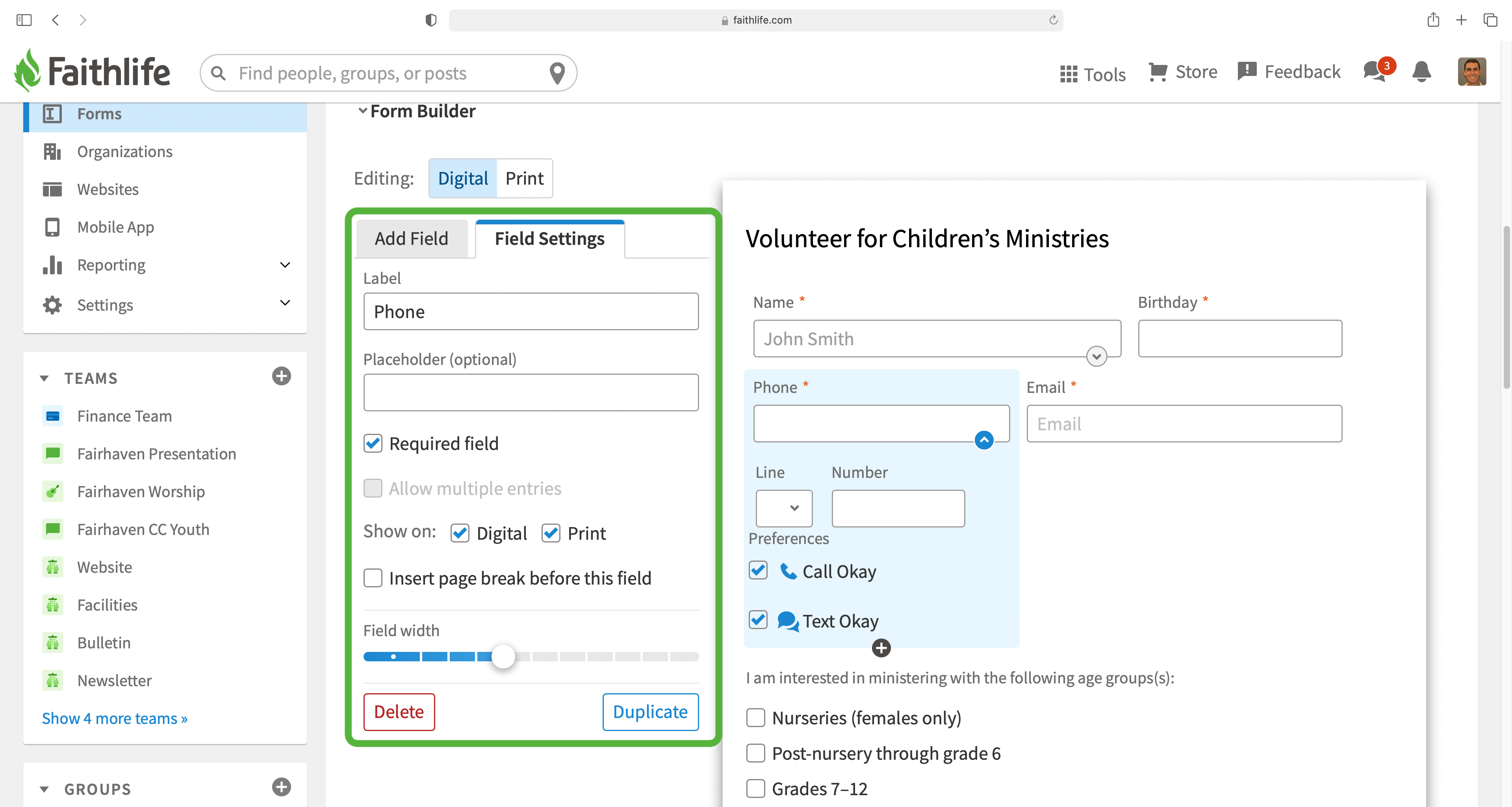
Task: Go back in browser history
Action: 55,20
